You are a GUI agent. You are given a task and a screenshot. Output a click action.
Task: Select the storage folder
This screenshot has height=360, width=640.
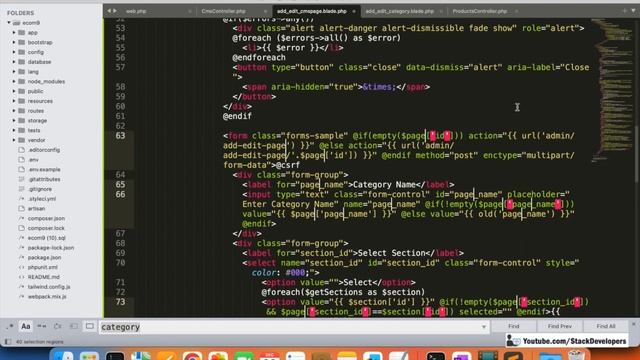pyautogui.click(x=37, y=121)
